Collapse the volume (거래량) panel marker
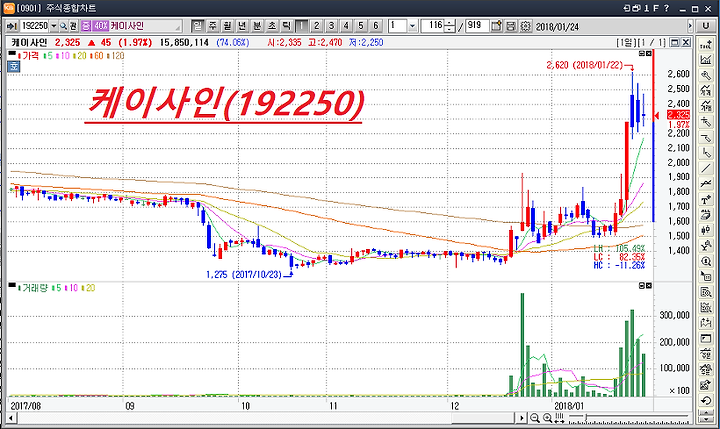The width and height of the screenshot is (720, 429). [x=11, y=286]
